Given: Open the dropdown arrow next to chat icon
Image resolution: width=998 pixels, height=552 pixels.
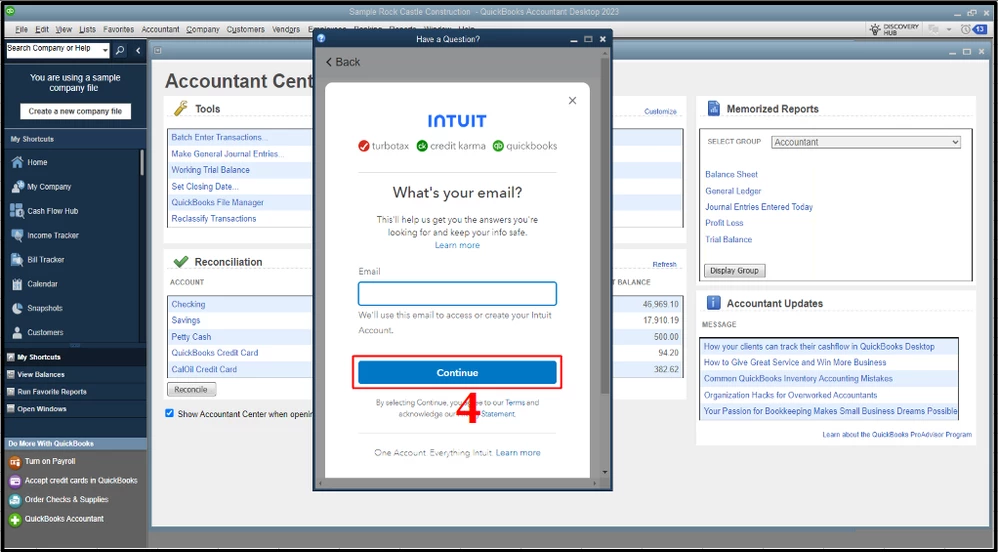Looking at the screenshot, I should [949, 29].
